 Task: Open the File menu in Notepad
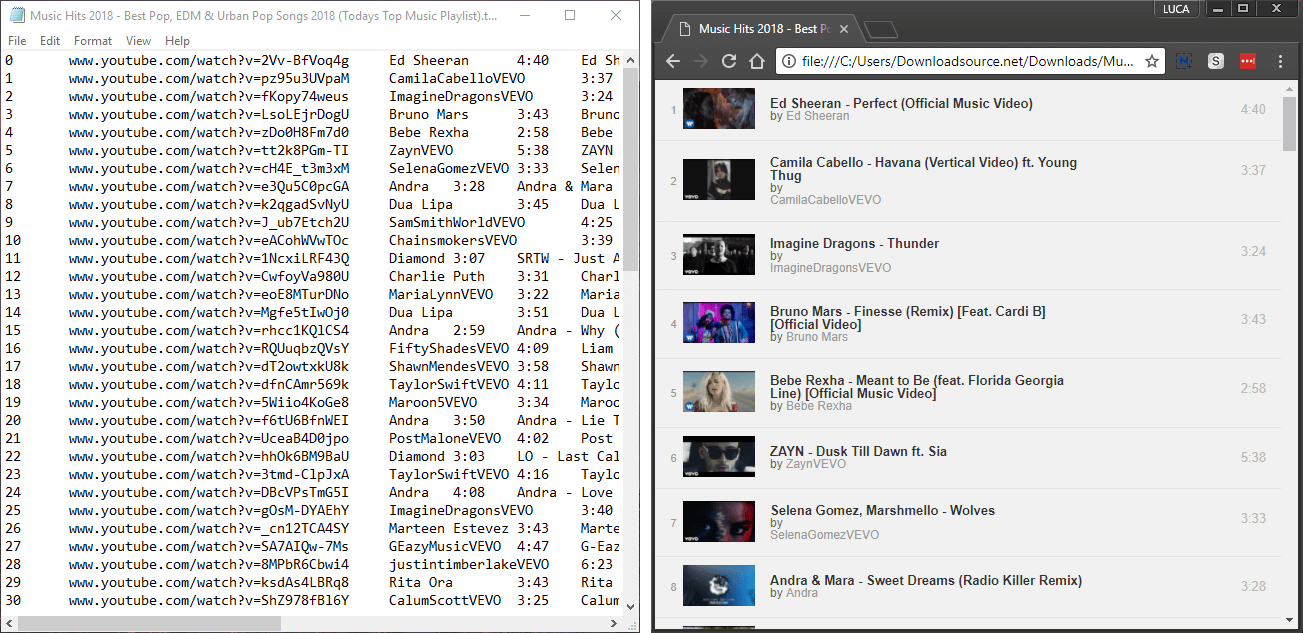[17, 41]
